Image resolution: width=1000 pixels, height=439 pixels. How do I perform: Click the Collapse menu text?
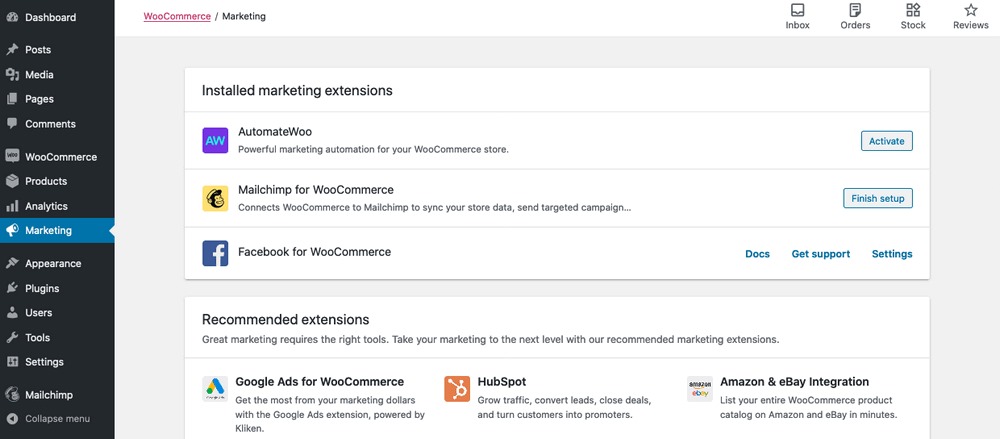tap(57, 419)
